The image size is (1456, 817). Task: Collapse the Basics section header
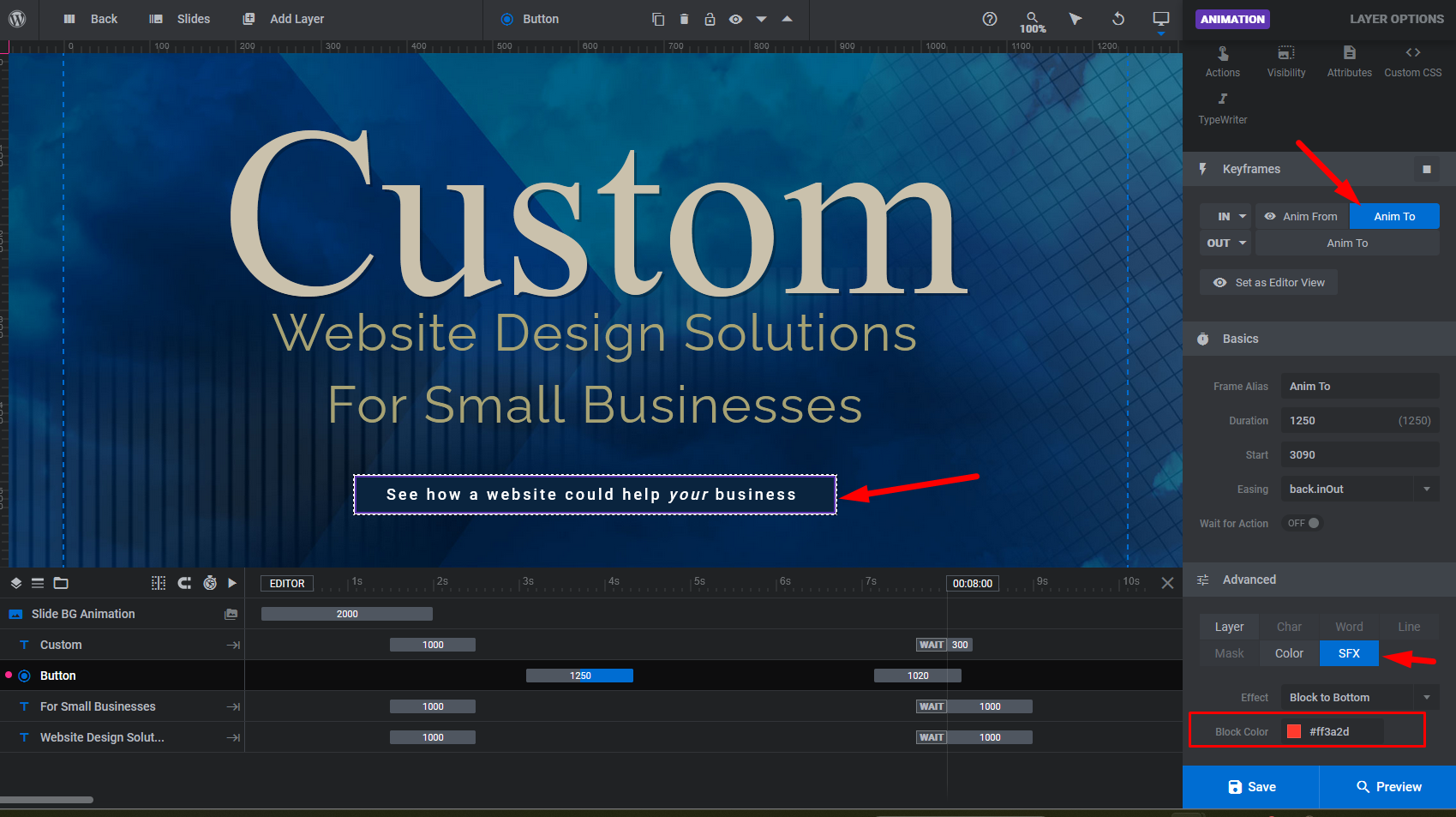click(1319, 339)
